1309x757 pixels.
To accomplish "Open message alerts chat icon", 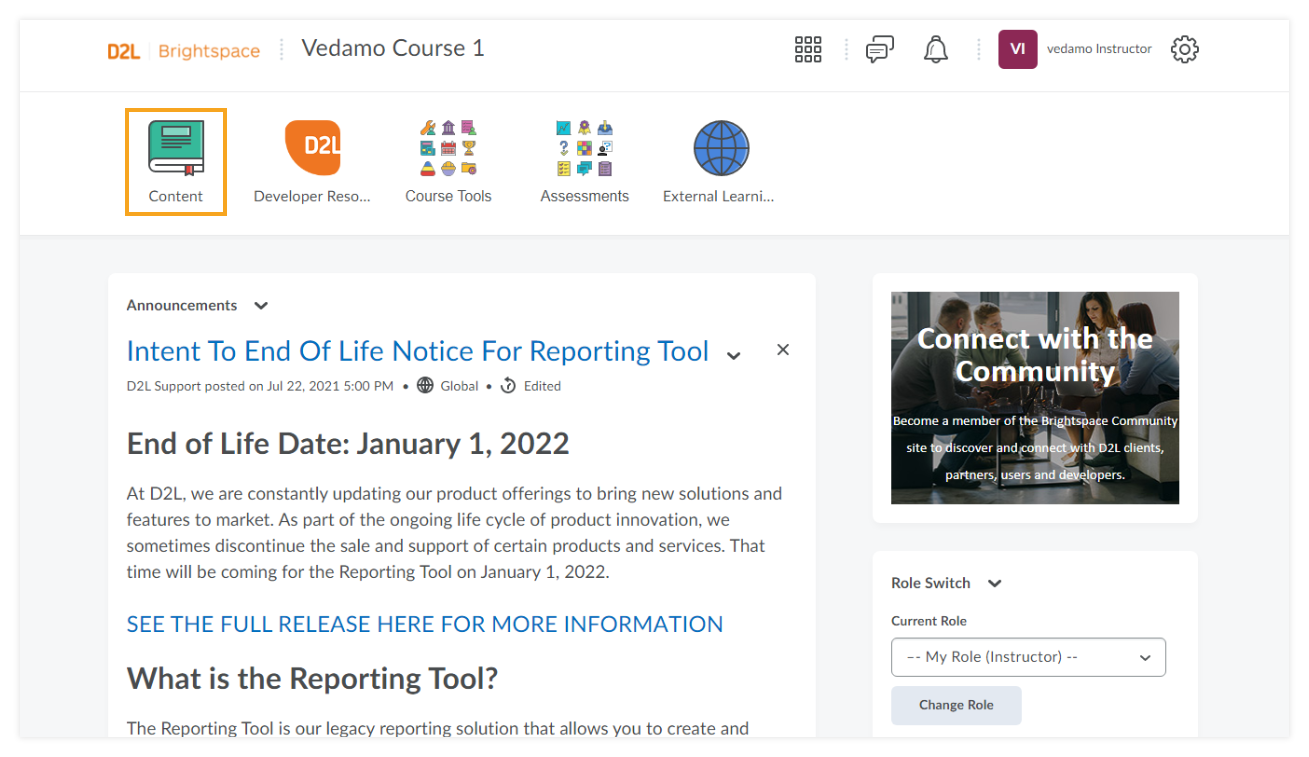I will (x=880, y=49).
